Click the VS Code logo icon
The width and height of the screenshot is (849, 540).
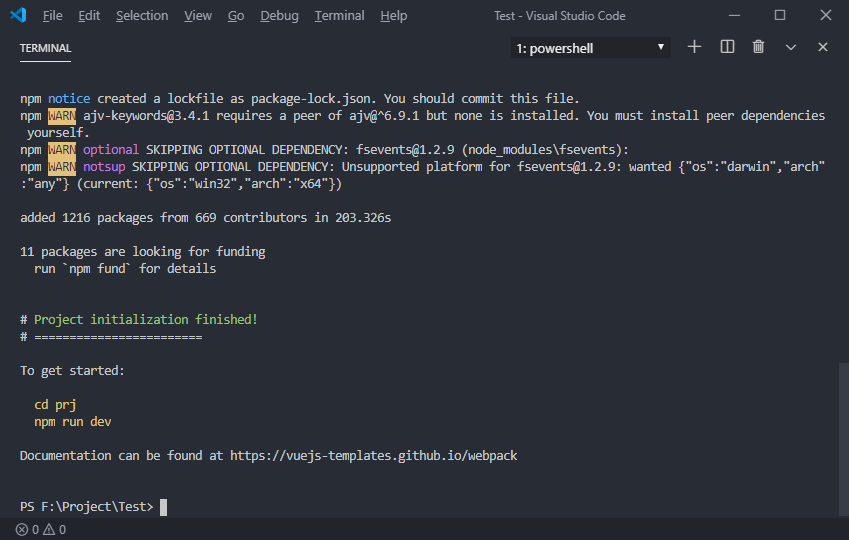(18, 15)
